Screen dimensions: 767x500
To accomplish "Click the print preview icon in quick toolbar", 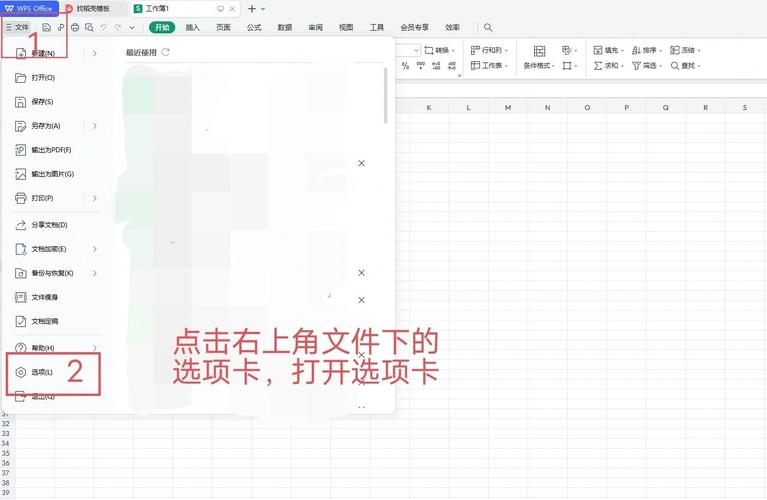I will pos(89,27).
